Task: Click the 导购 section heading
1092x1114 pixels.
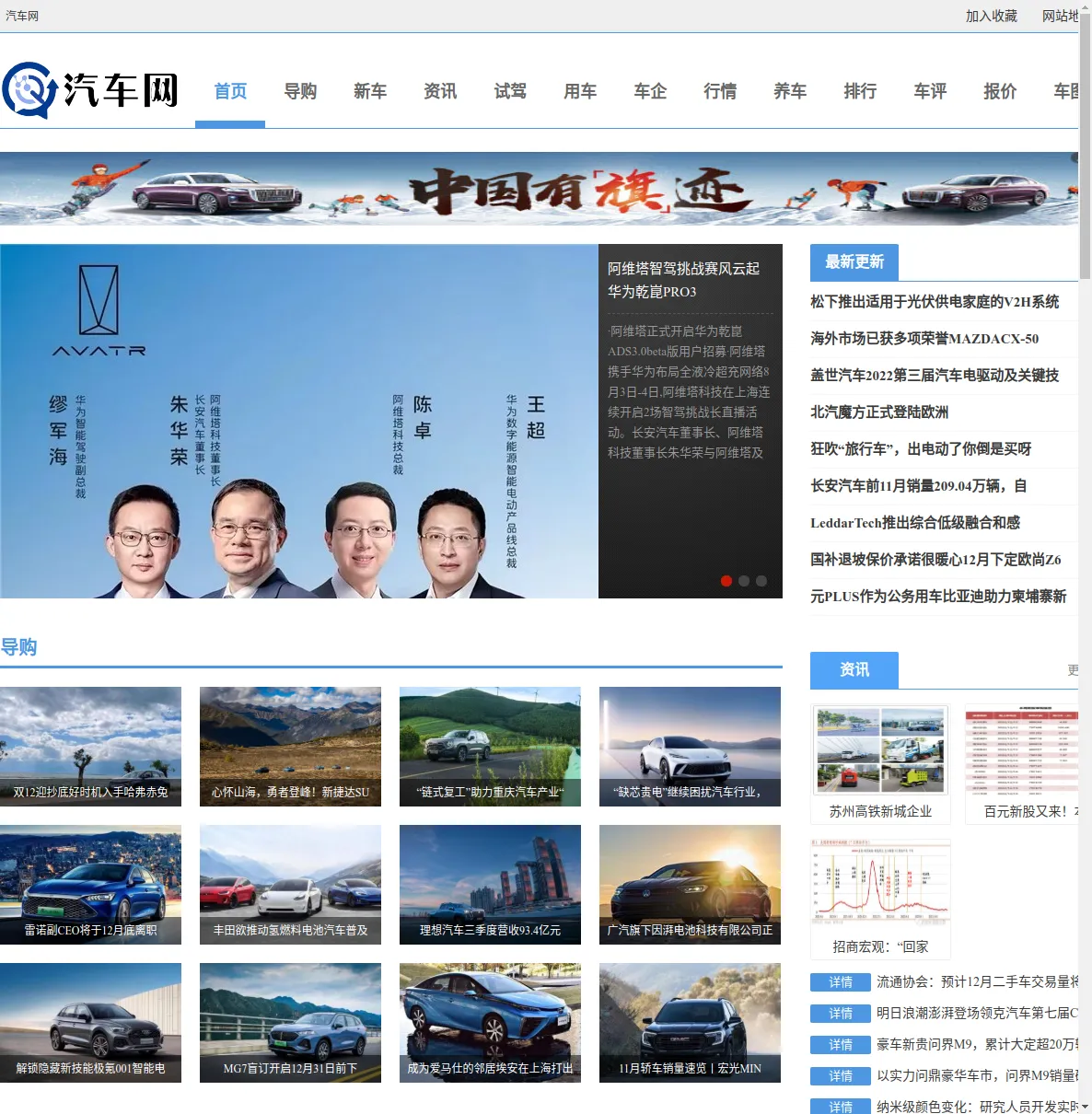Action: [x=18, y=647]
